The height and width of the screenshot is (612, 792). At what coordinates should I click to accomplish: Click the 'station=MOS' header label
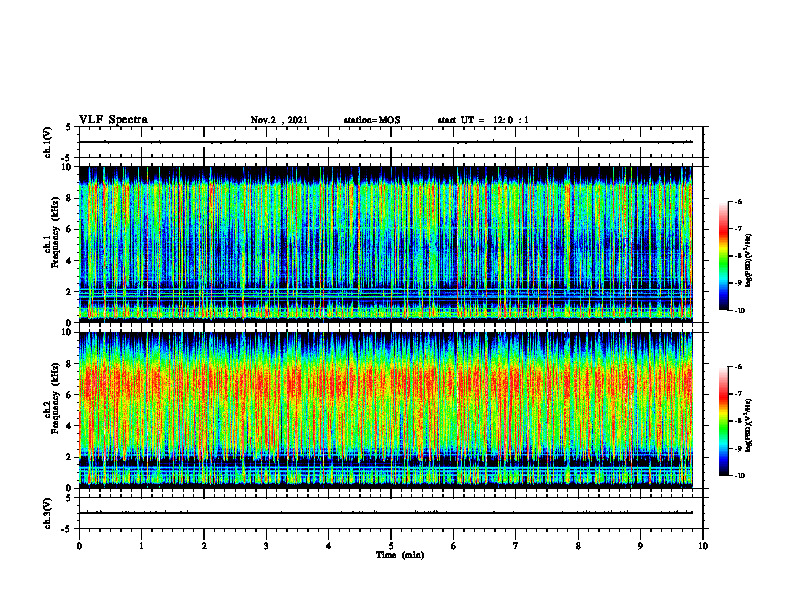coord(372,120)
